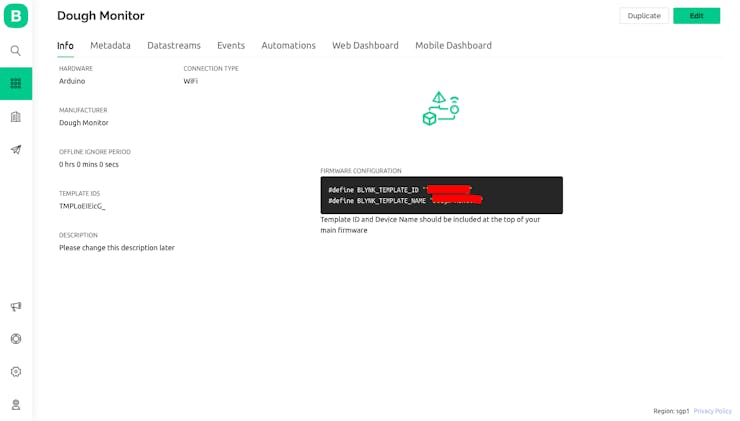Open the Web Dashboard tab
The height and width of the screenshot is (421, 740).
coord(365,46)
